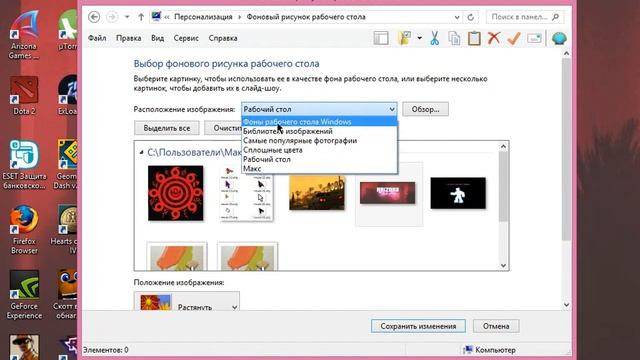The height and width of the screenshot is (360, 640).
Task: Choose Фоны рабочего стола Windows option
Action: point(319,122)
